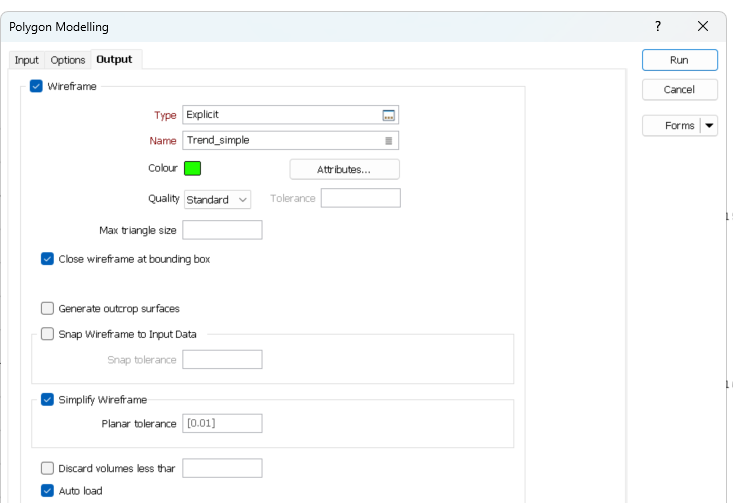
Task: Click the Cancel button
Action: [679, 90]
